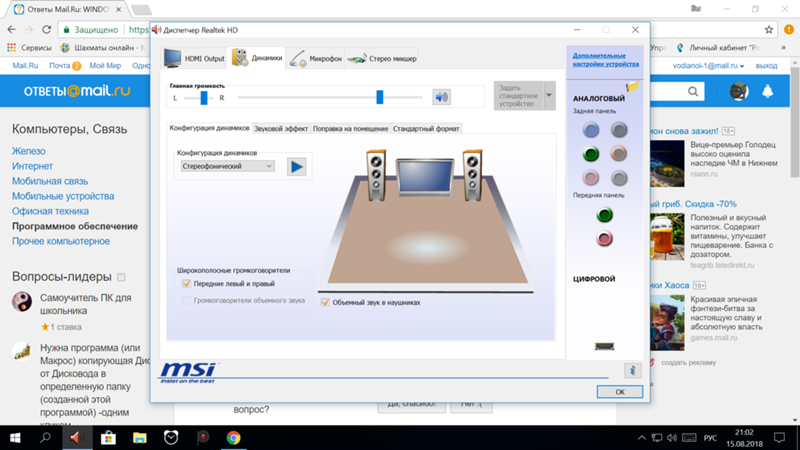Open the Железо category link
This screenshot has width=800, height=450.
click(x=29, y=151)
